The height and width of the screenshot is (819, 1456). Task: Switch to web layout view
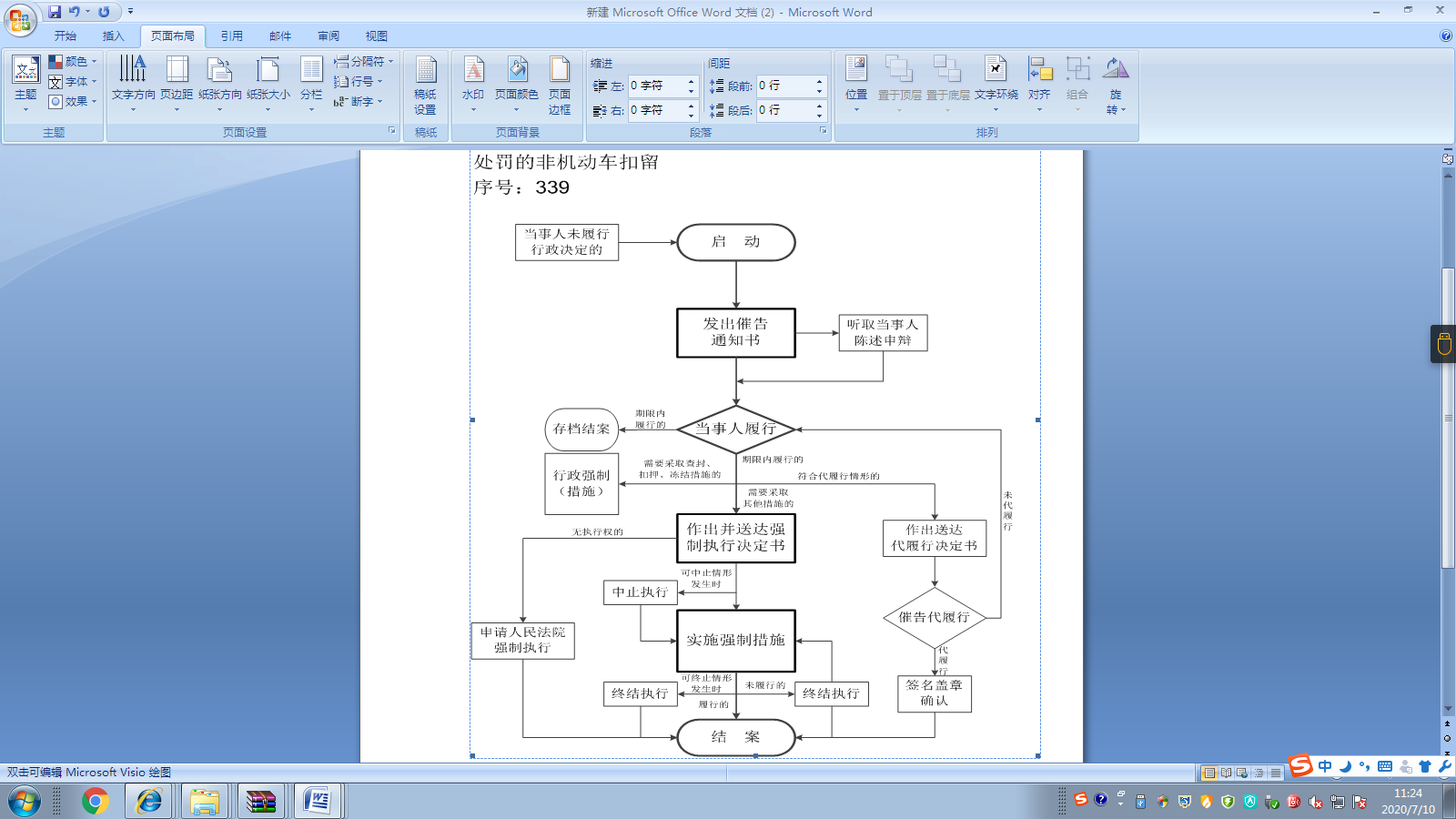point(1242,773)
